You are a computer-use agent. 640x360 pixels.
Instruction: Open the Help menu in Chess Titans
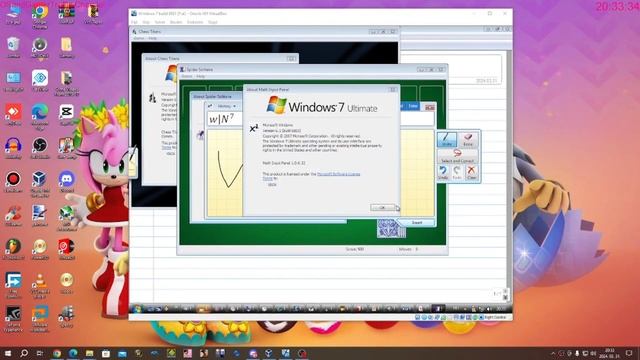click(x=152, y=38)
